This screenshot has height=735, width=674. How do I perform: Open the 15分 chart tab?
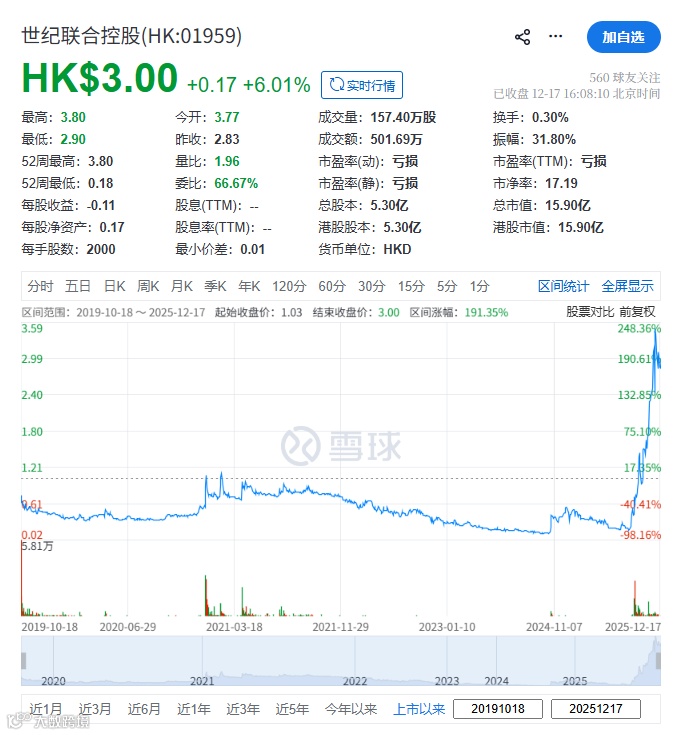point(411,286)
